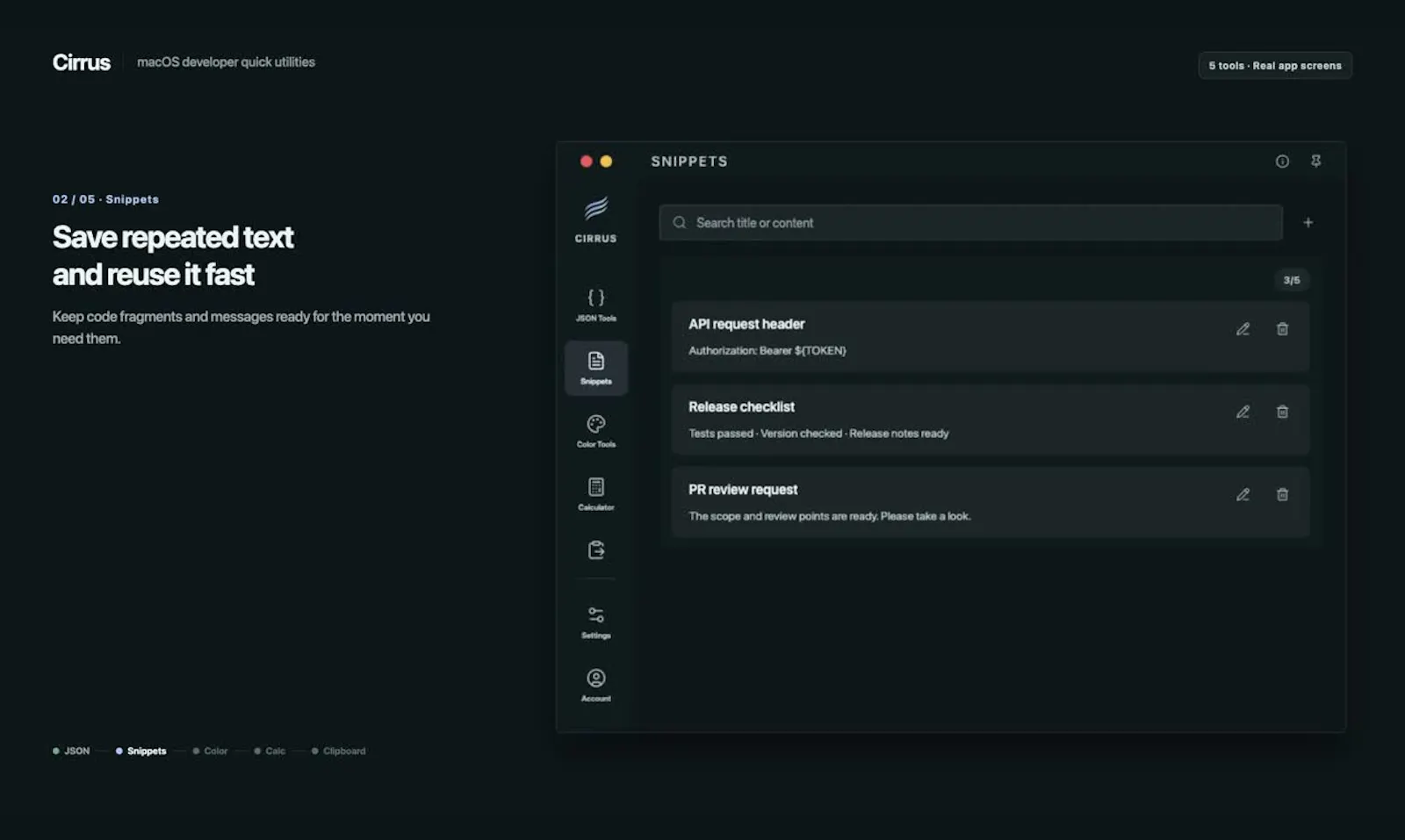Click the '02 / 05 · Snippets' label

(x=105, y=199)
